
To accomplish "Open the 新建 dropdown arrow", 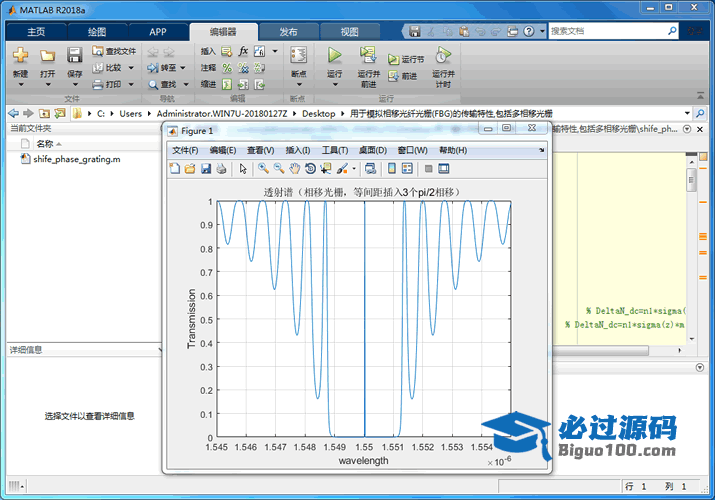I will [21, 84].
